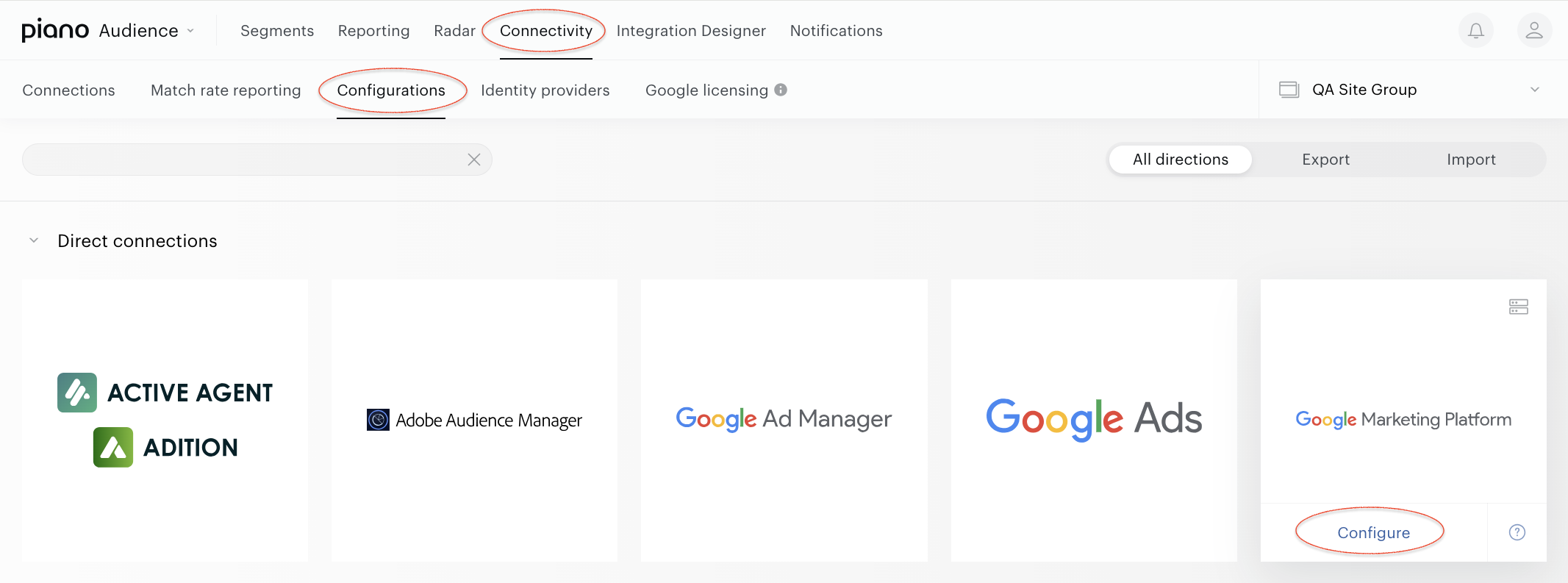
Task: Select the Google Ads card
Action: [1094, 421]
